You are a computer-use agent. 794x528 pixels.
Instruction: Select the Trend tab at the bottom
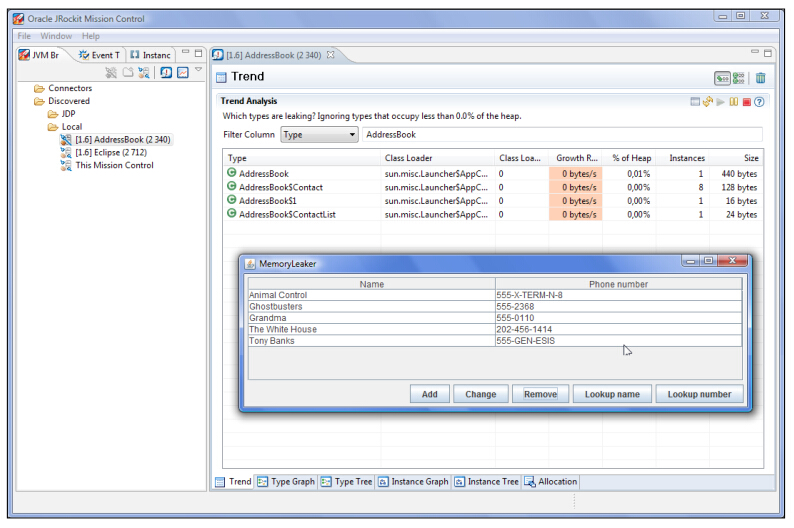tap(233, 481)
